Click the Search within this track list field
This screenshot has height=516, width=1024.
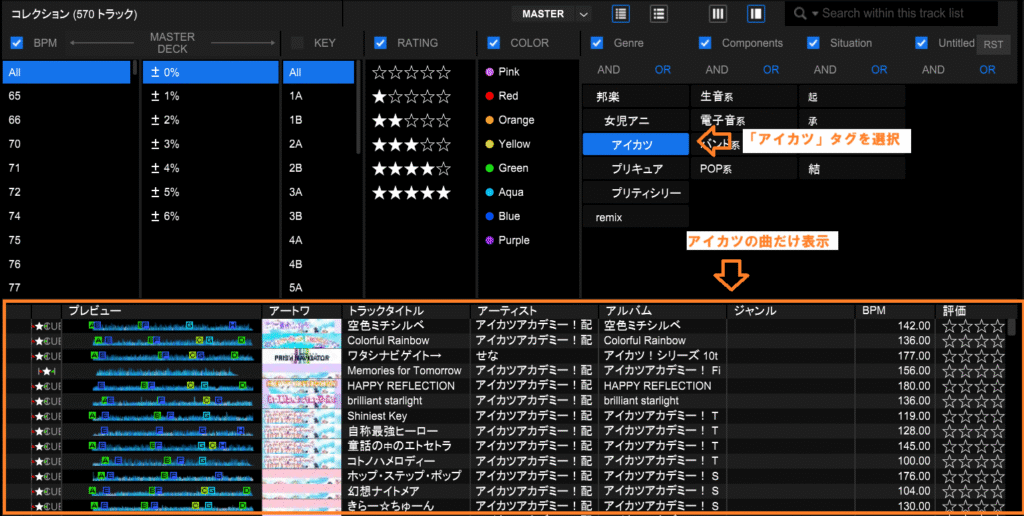click(x=905, y=14)
